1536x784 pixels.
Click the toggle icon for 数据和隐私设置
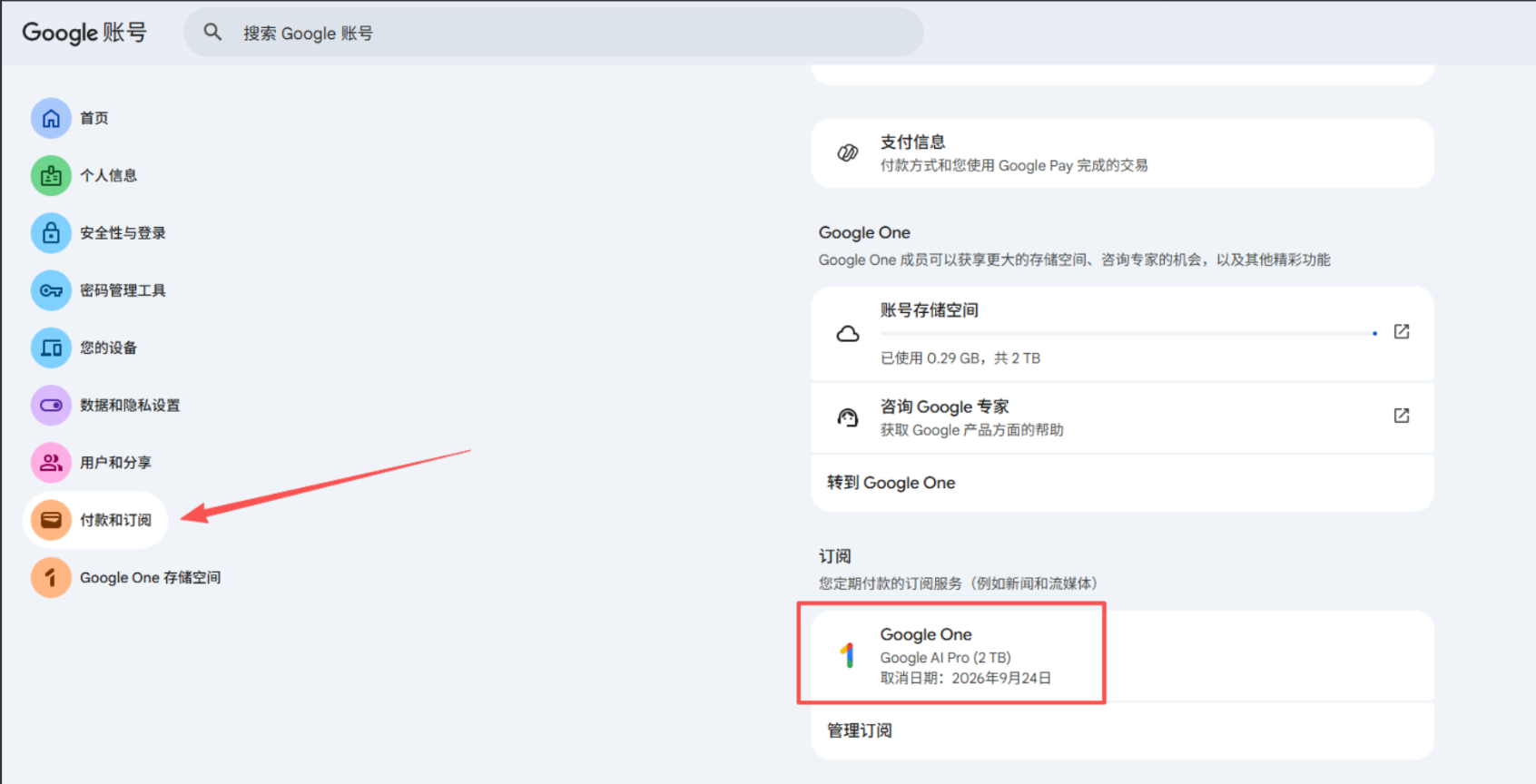51,405
